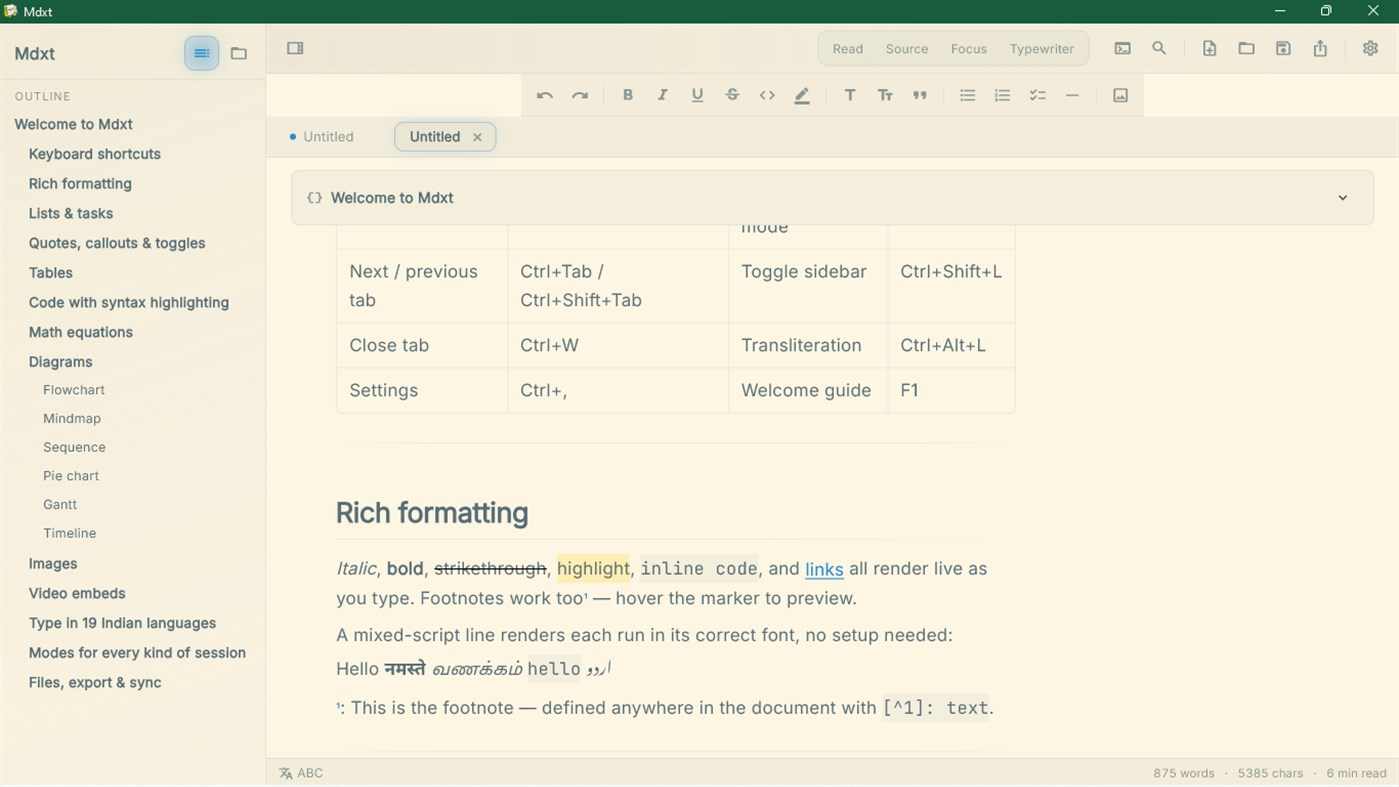The image size is (1399, 787).
Task: Select Diagrams in the outline
Action: (x=61, y=362)
